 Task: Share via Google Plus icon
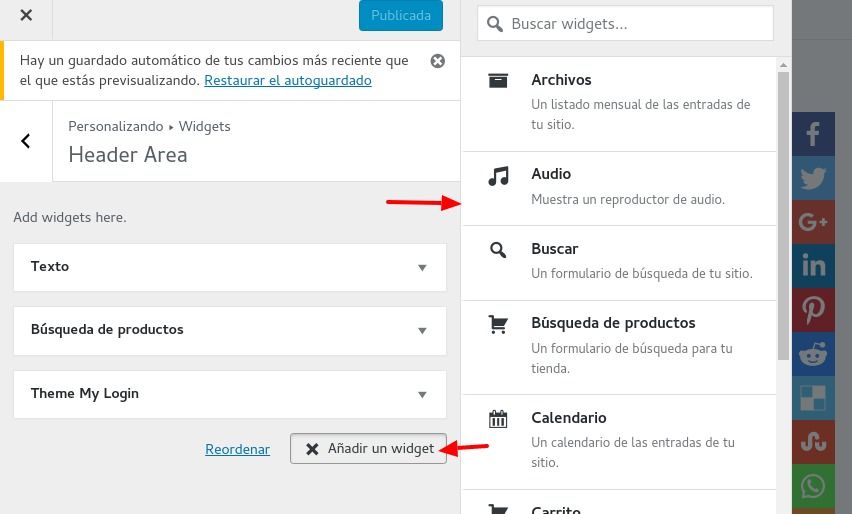tap(813, 222)
